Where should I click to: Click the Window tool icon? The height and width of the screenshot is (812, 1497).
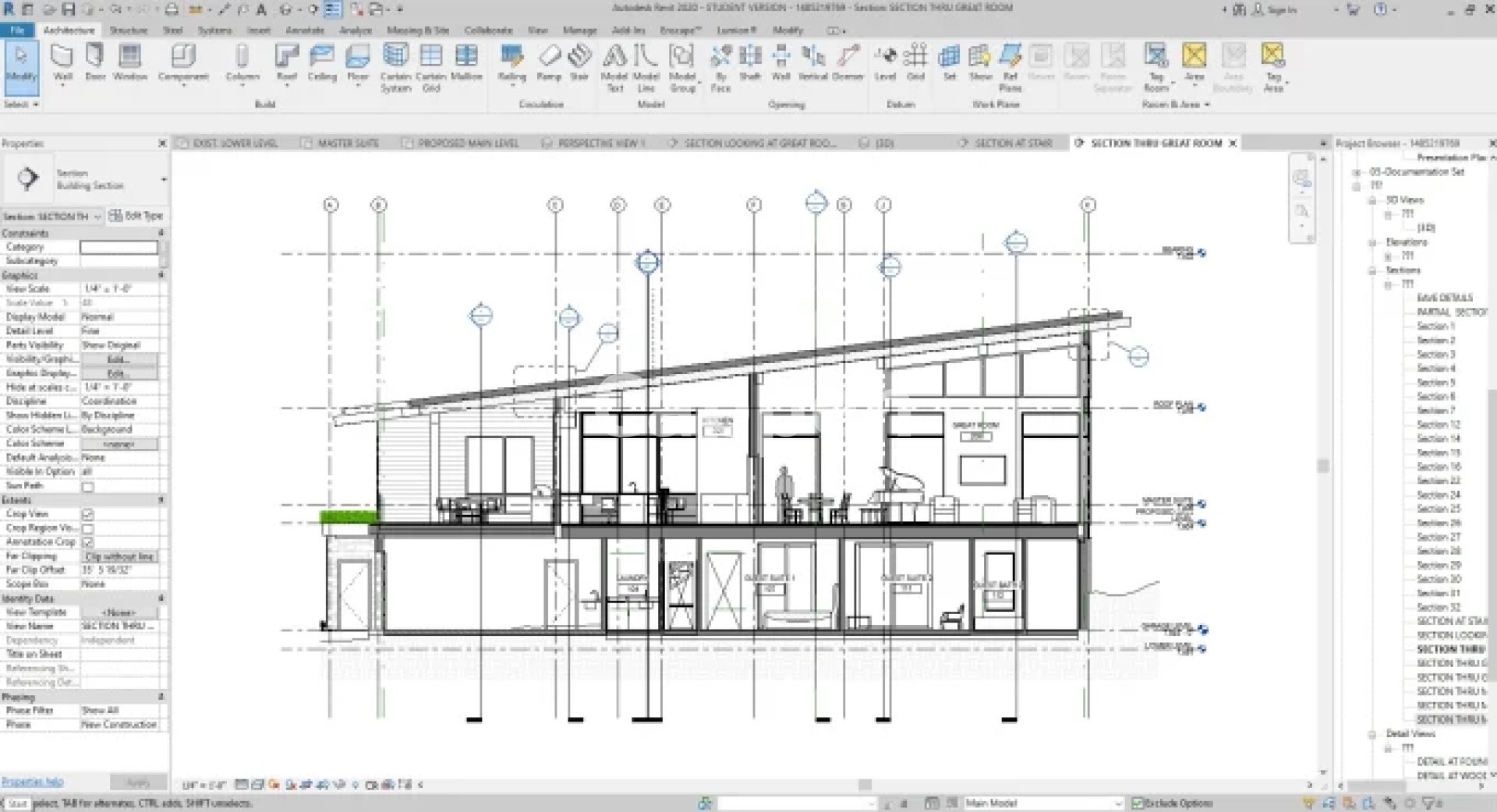click(x=129, y=62)
